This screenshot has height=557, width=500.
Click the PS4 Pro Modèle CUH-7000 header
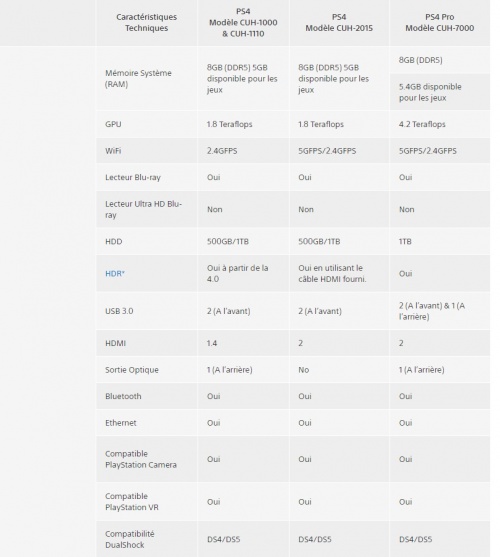tap(440, 22)
